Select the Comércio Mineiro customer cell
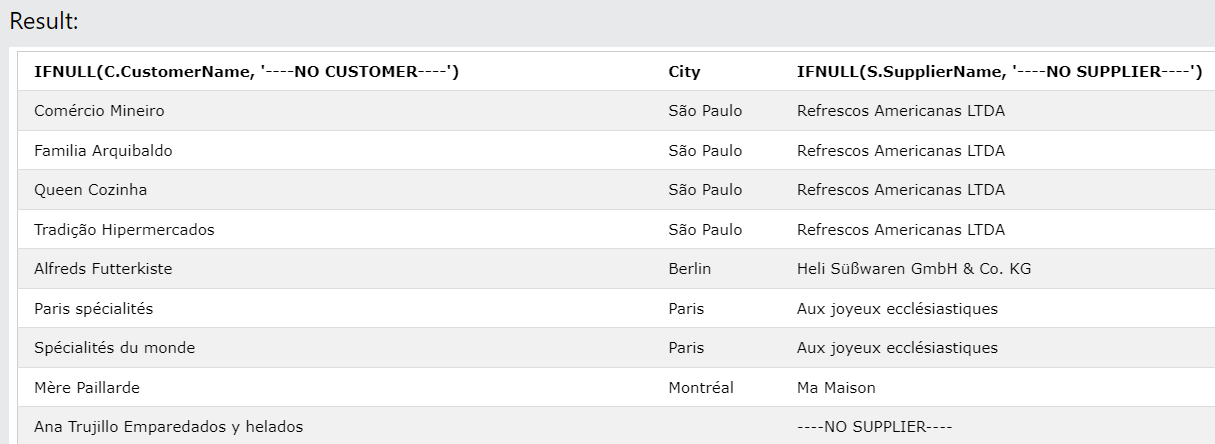 tap(99, 111)
